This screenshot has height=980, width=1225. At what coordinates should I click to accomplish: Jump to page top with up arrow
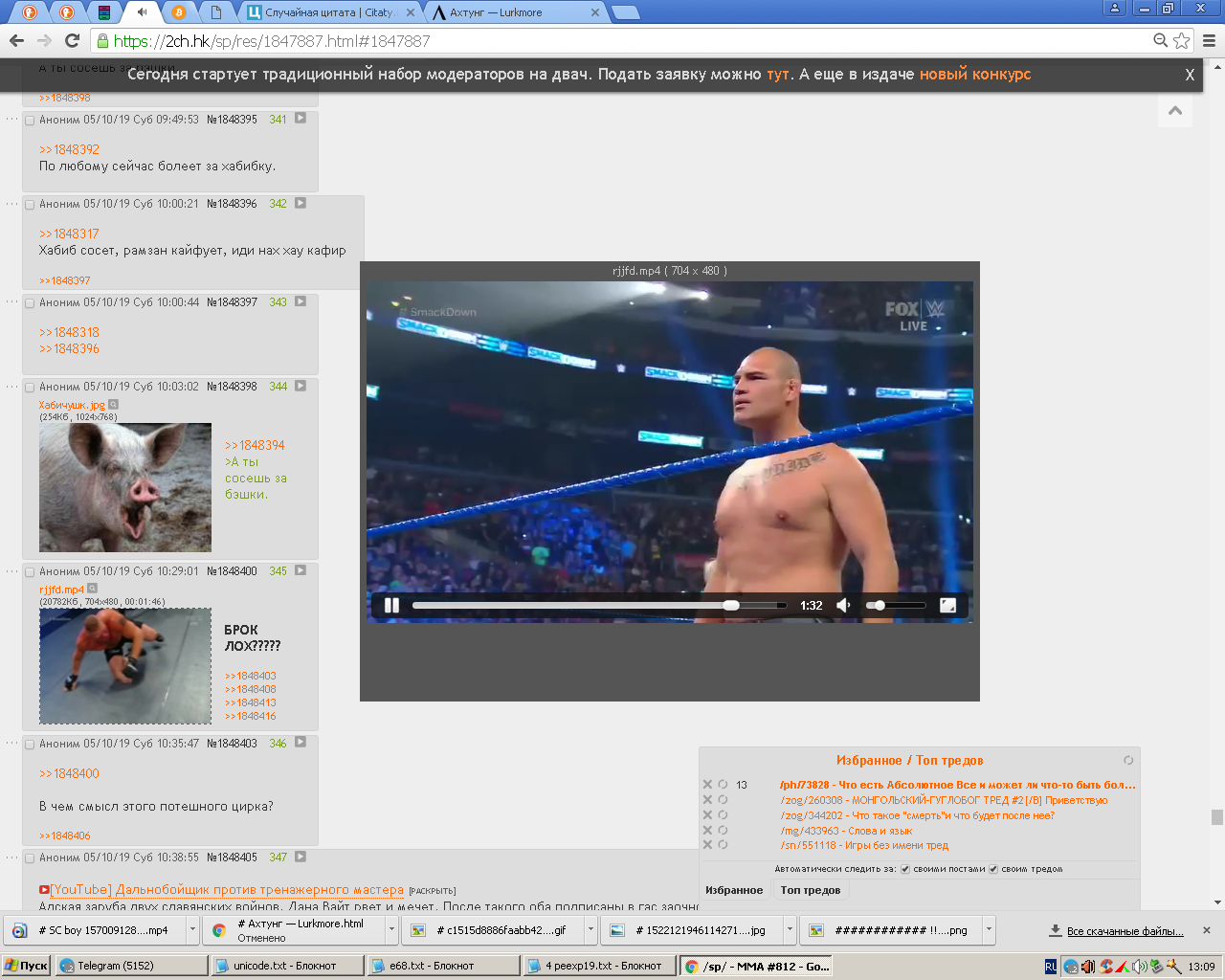click(1175, 111)
